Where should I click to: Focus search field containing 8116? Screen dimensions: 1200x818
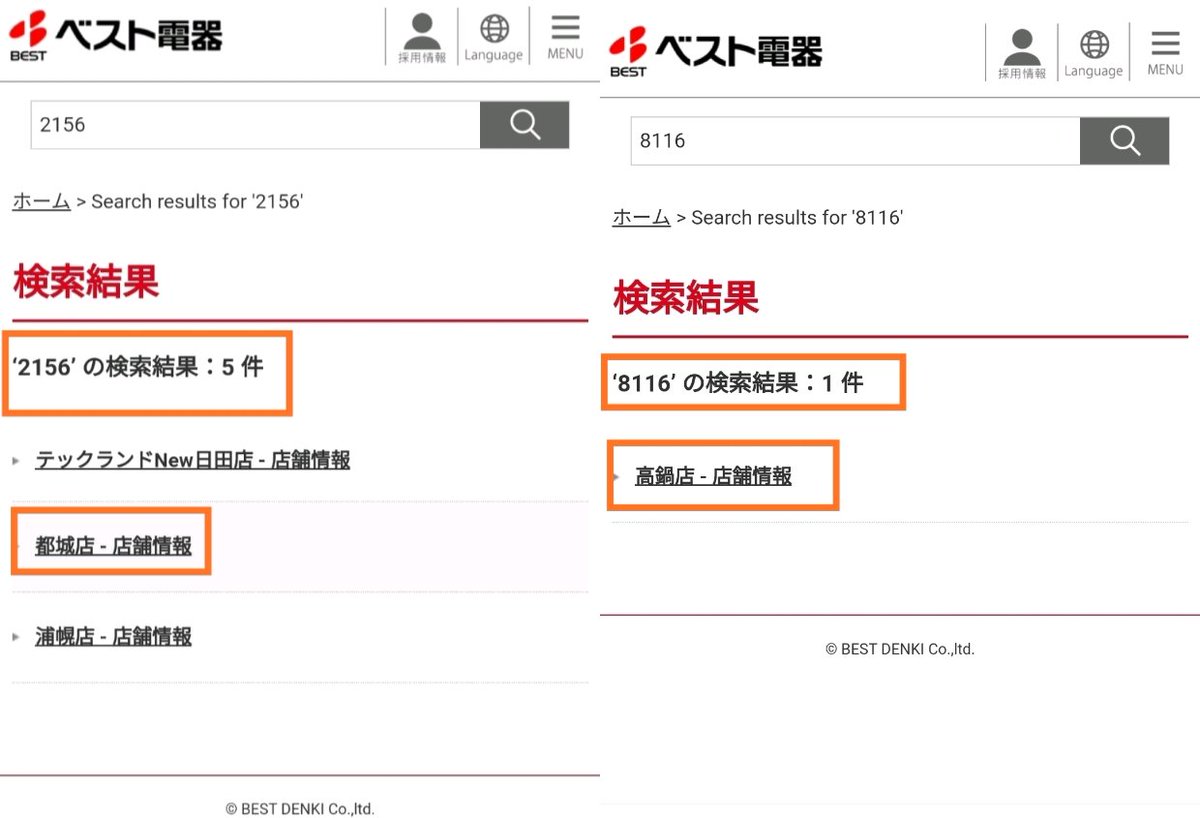click(x=856, y=141)
